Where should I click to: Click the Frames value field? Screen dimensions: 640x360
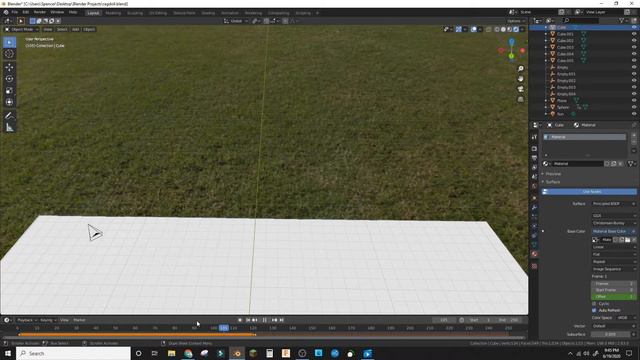pyautogui.click(x=614, y=283)
